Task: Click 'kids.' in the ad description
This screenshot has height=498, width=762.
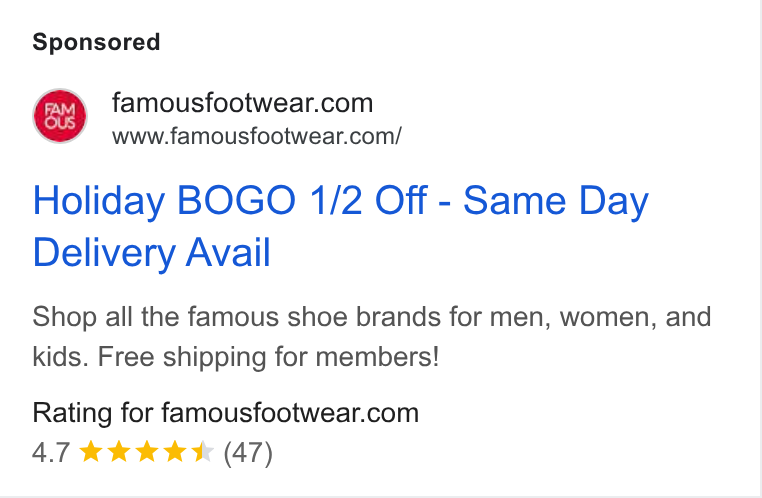Action: click(x=60, y=357)
